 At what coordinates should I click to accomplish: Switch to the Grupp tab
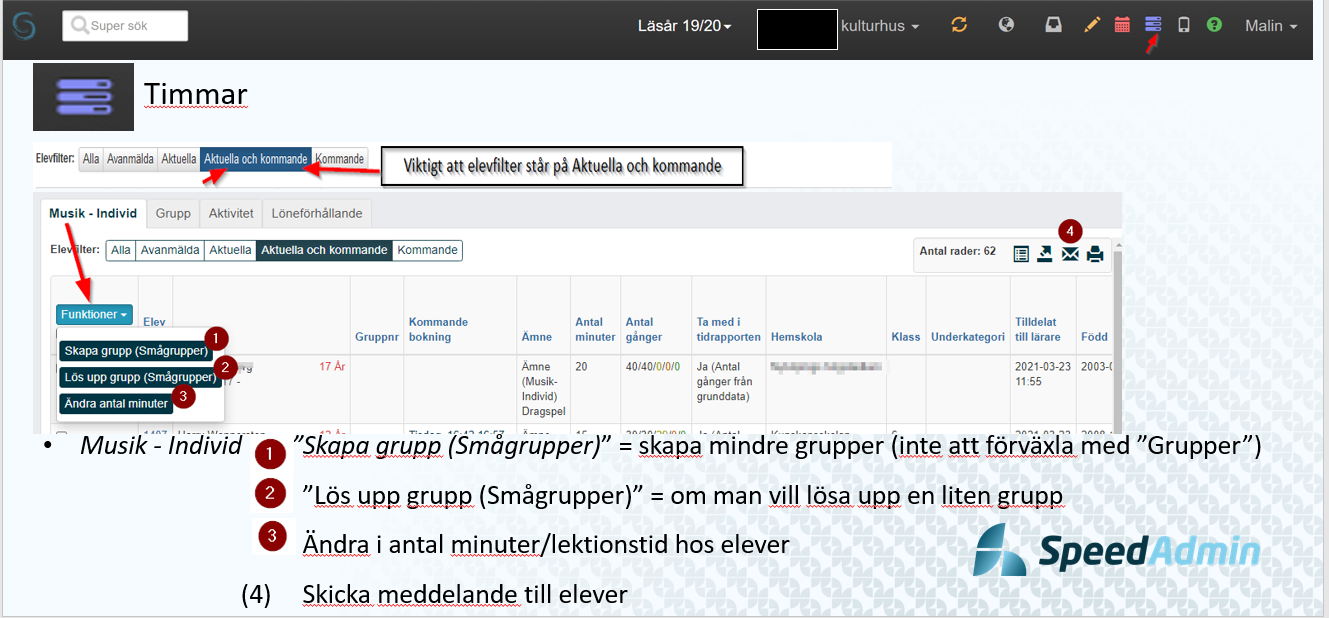(x=173, y=213)
